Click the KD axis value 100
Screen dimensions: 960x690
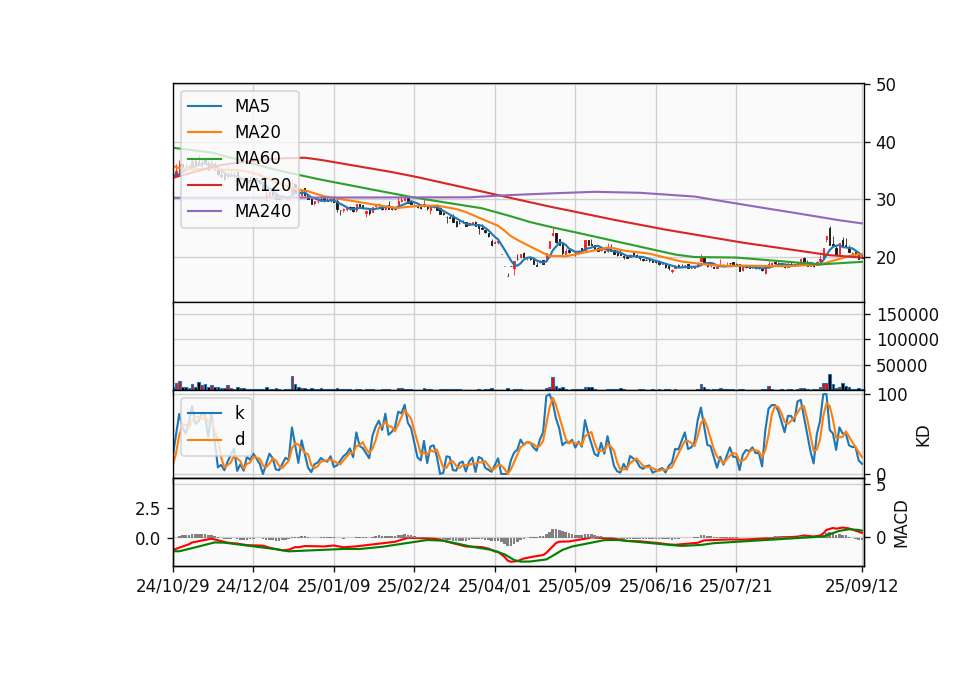click(892, 395)
